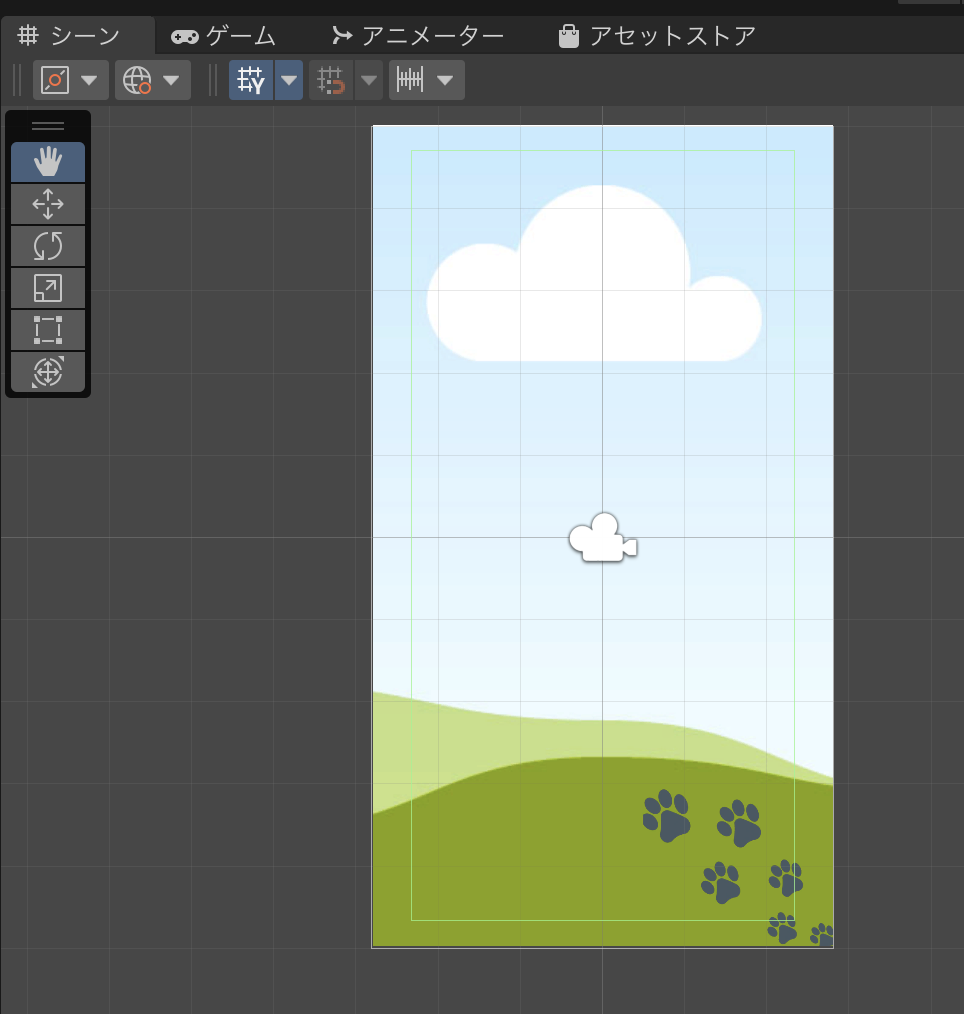
Task: Select the Transform tool
Action: (48, 372)
